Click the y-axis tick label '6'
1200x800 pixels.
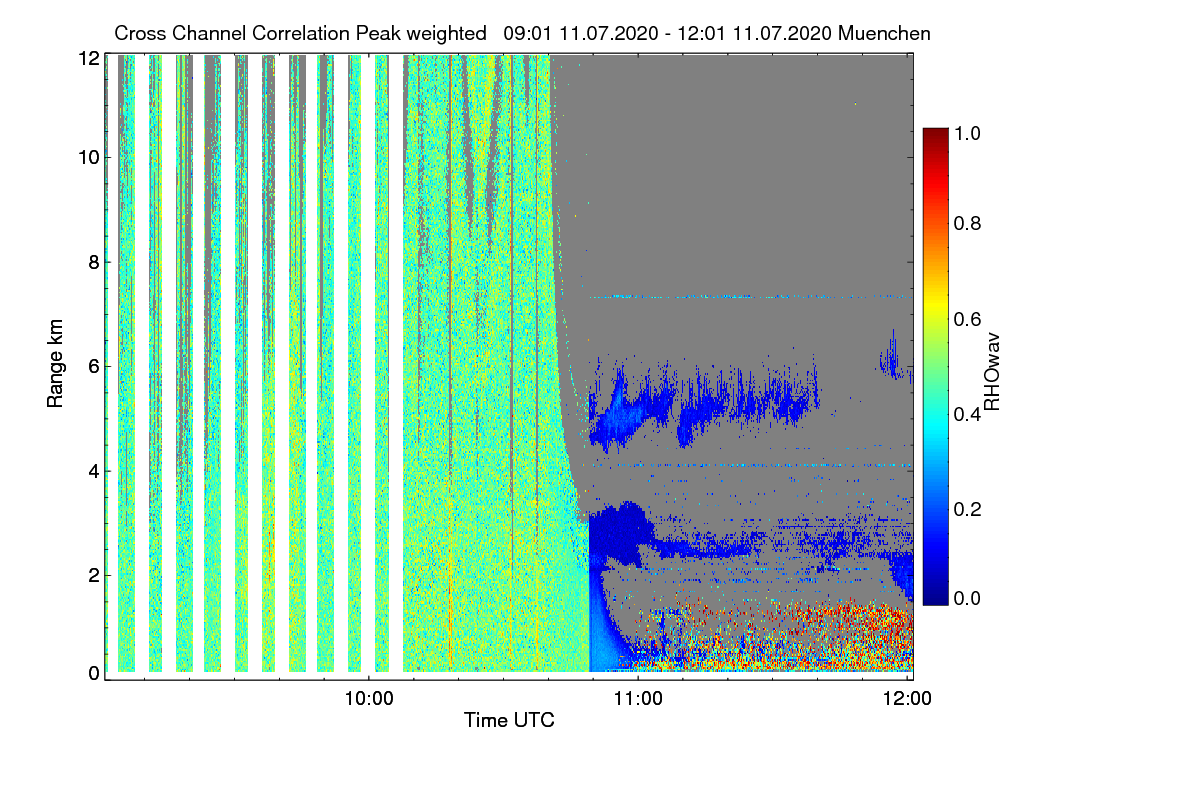point(94,366)
